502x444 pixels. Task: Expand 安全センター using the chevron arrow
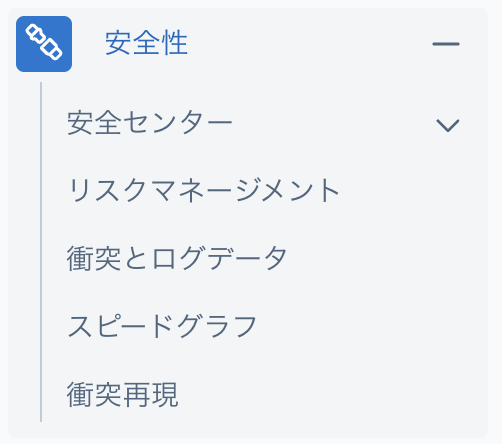pos(448,125)
